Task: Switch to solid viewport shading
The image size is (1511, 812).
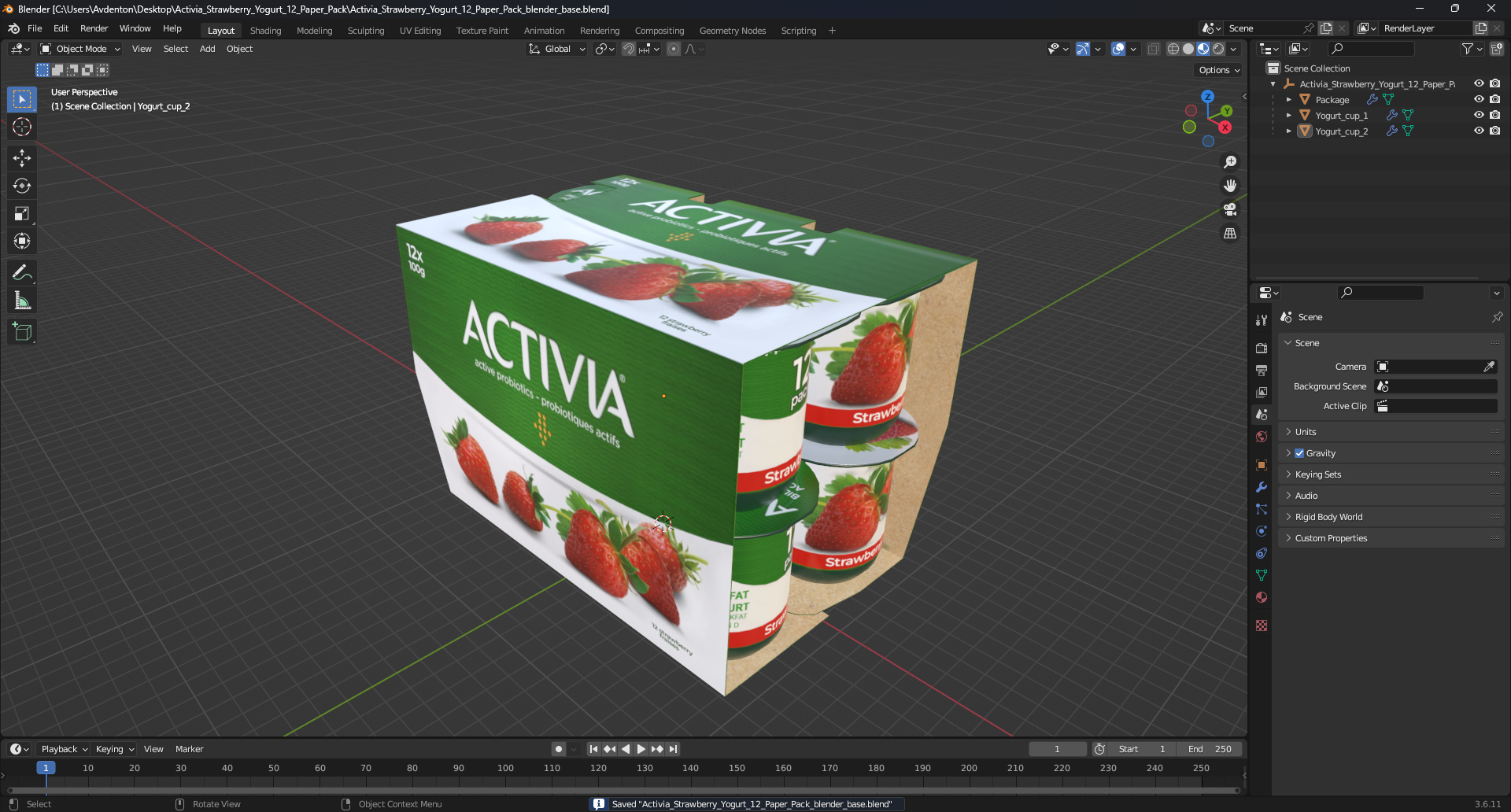Action: pos(1188,49)
